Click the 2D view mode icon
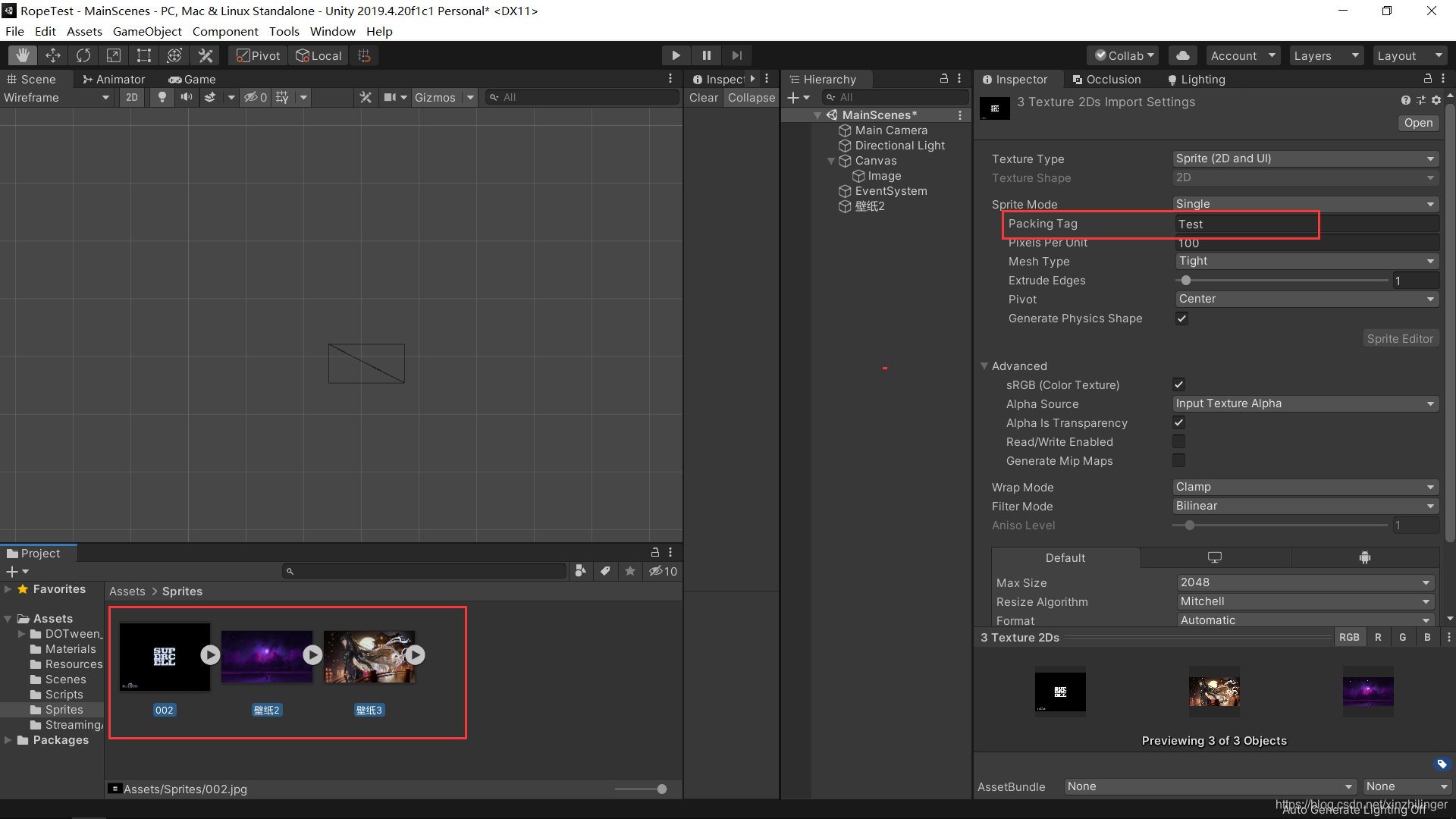Screen dimensions: 1456x819 pyautogui.click(x=130, y=97)
